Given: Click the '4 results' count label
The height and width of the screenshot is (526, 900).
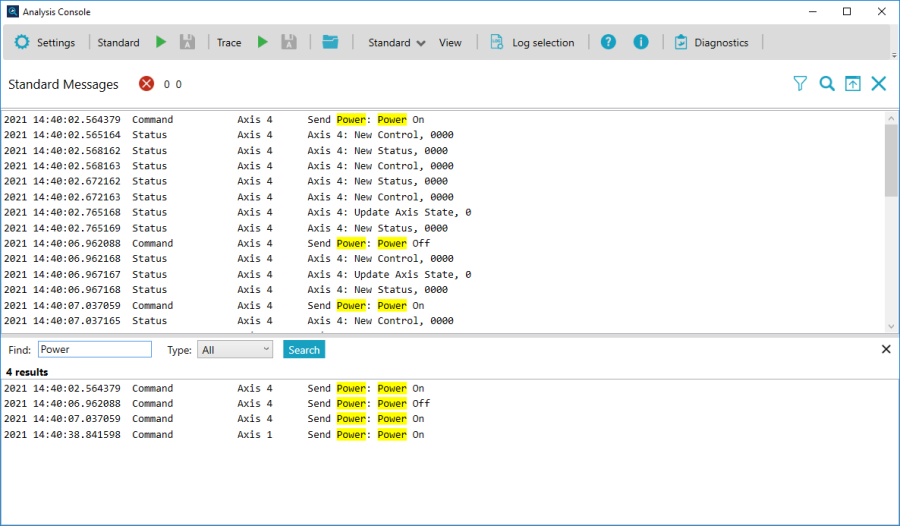Looking at the screenshot, I should click(x=27, y=372).
